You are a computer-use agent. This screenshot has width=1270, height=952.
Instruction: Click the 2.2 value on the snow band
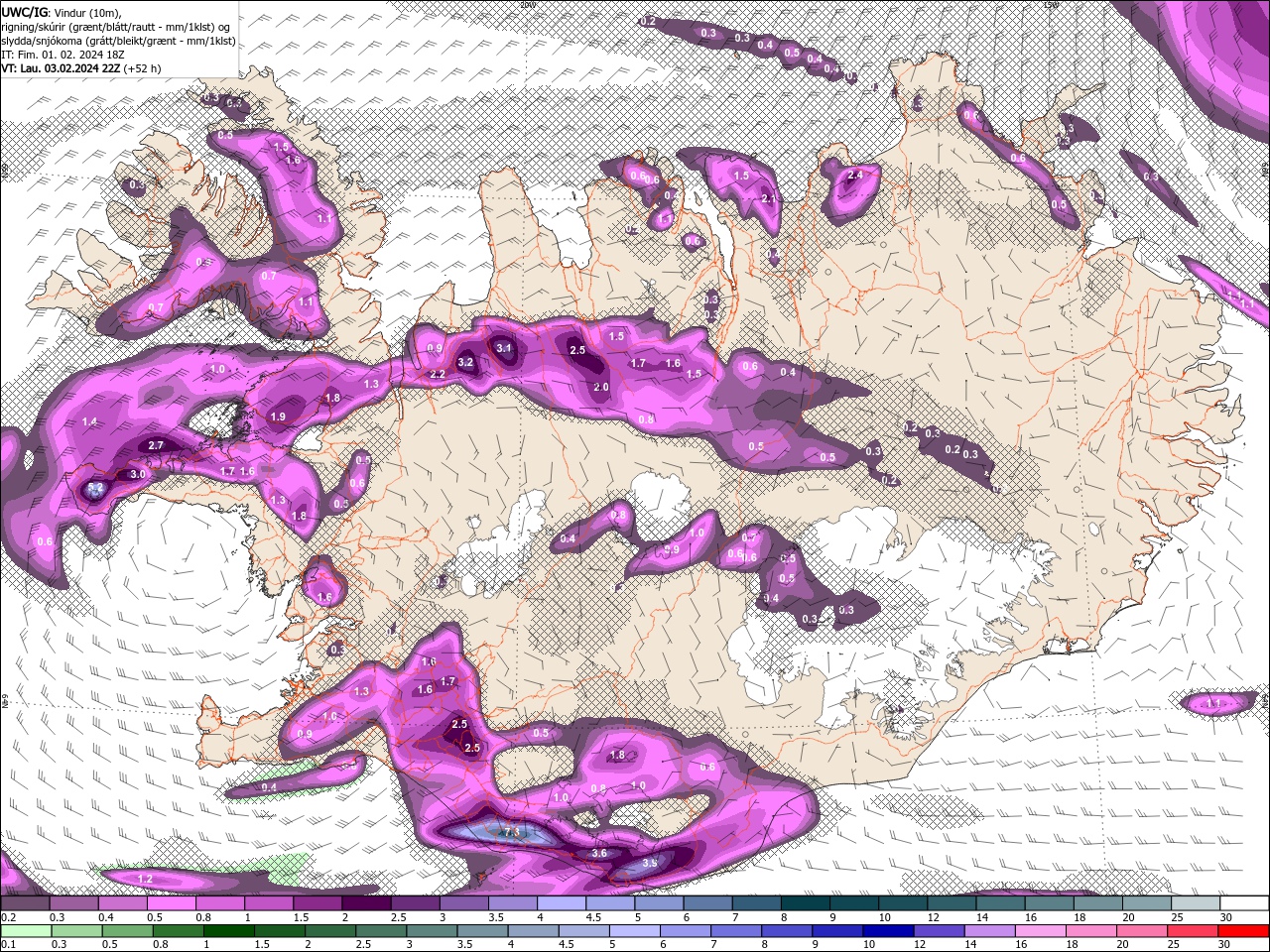pyautogui.click(x=438, y=375)
